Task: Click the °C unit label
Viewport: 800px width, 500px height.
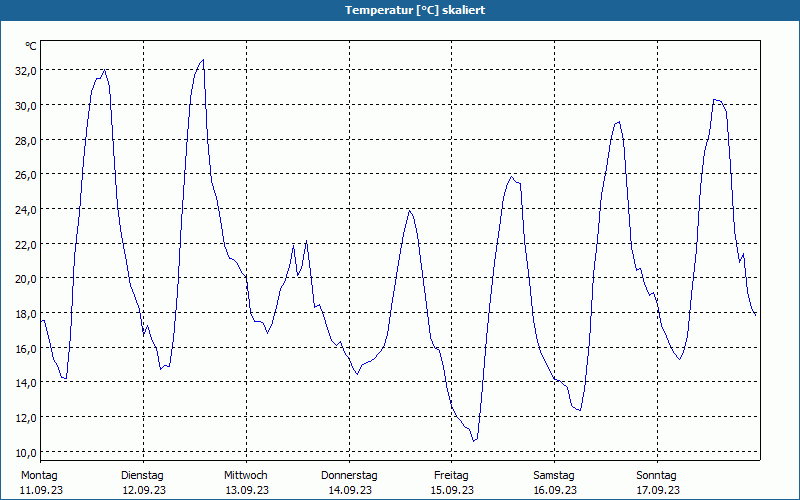Action: [31, 46]
